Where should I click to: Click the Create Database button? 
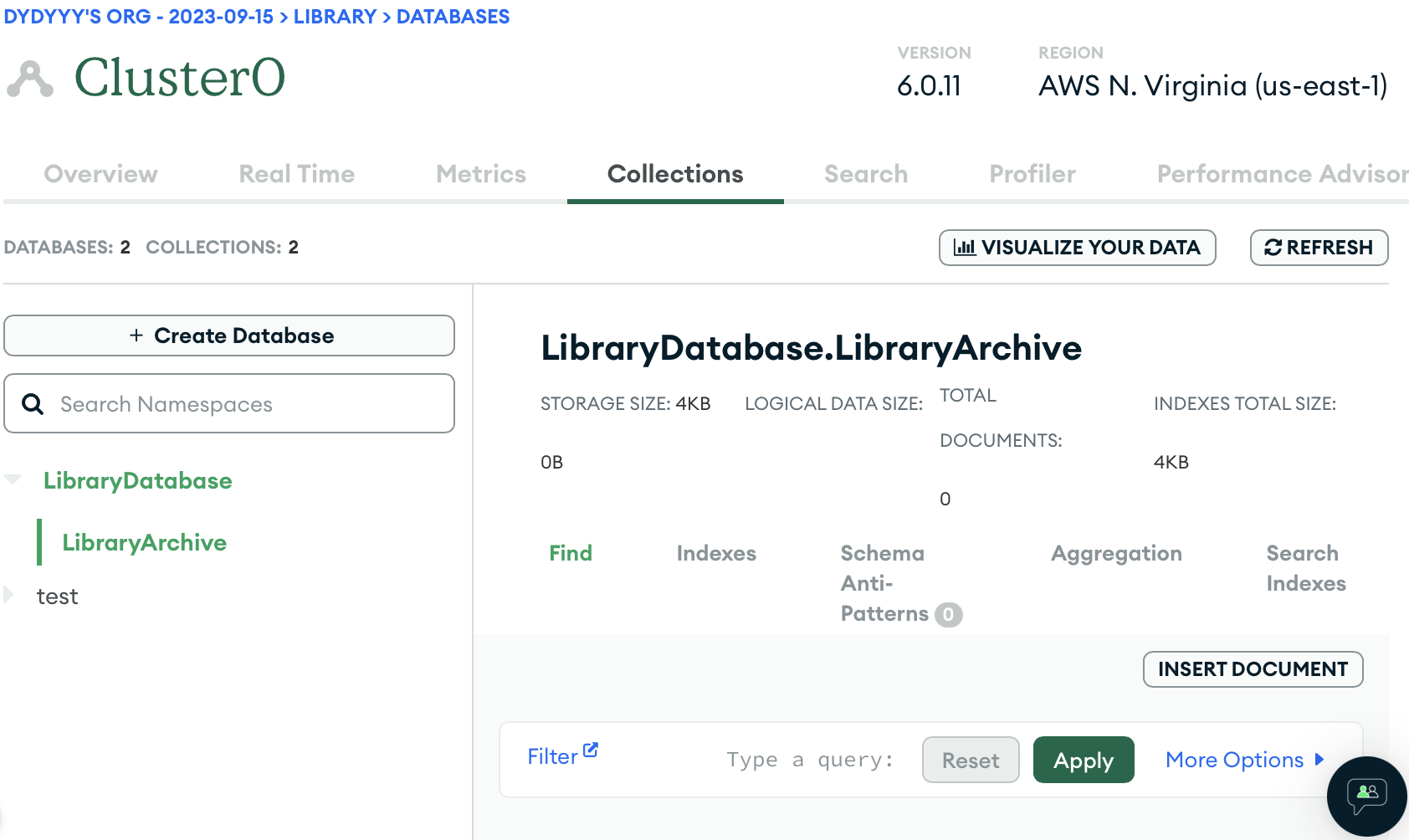click(229, 335)
